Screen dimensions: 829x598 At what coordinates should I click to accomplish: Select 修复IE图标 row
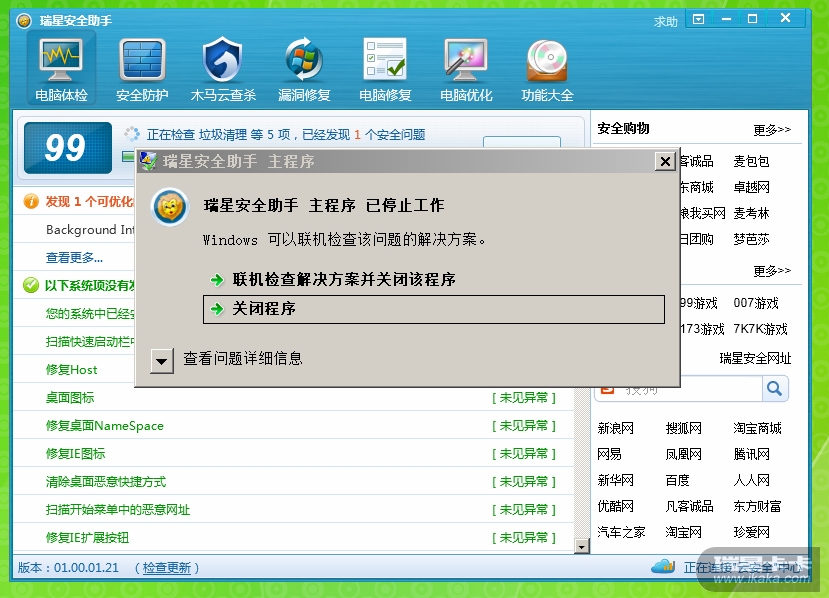tap(293, 454)
